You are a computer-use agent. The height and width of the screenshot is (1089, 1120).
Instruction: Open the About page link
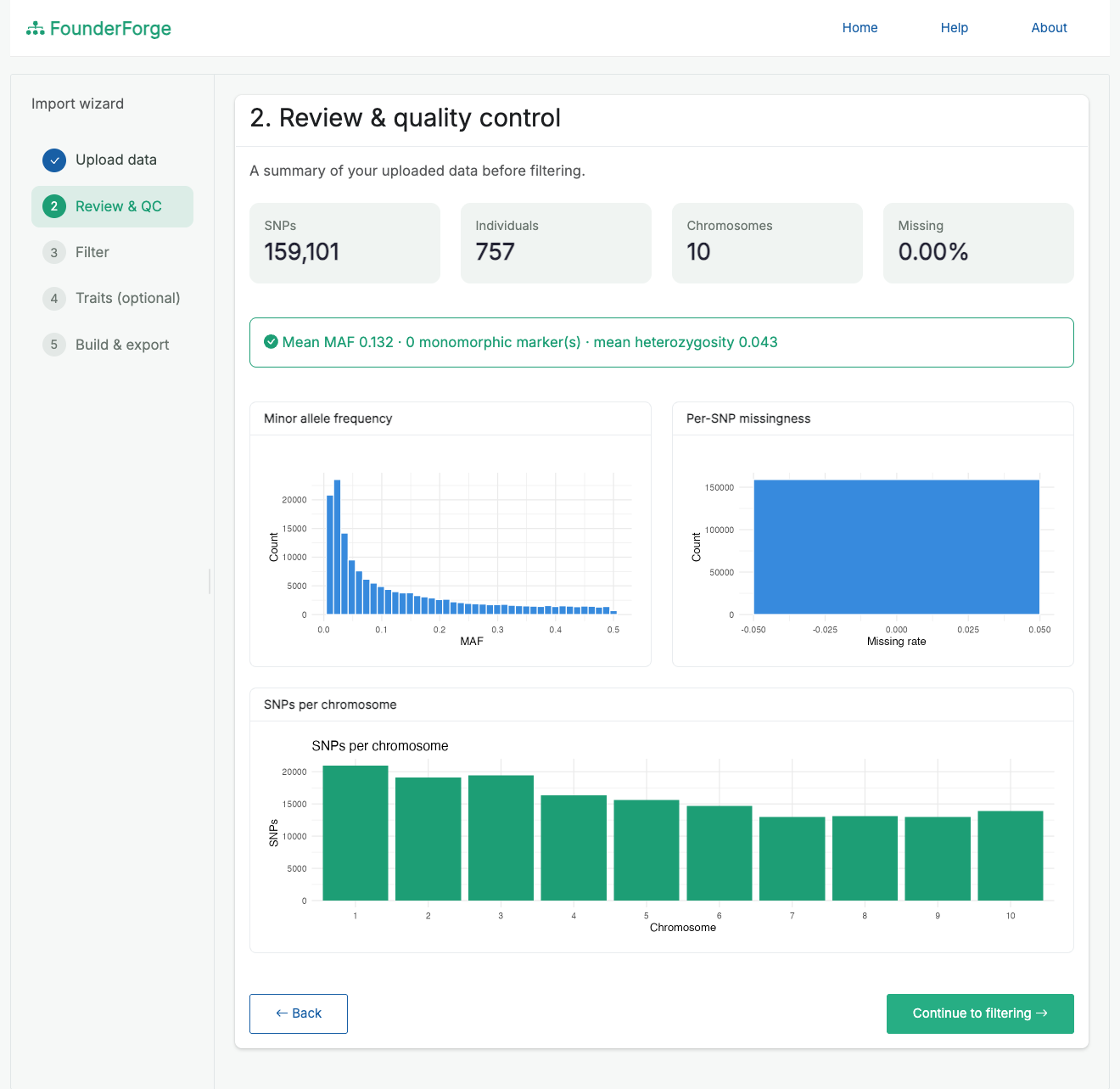1049,28
